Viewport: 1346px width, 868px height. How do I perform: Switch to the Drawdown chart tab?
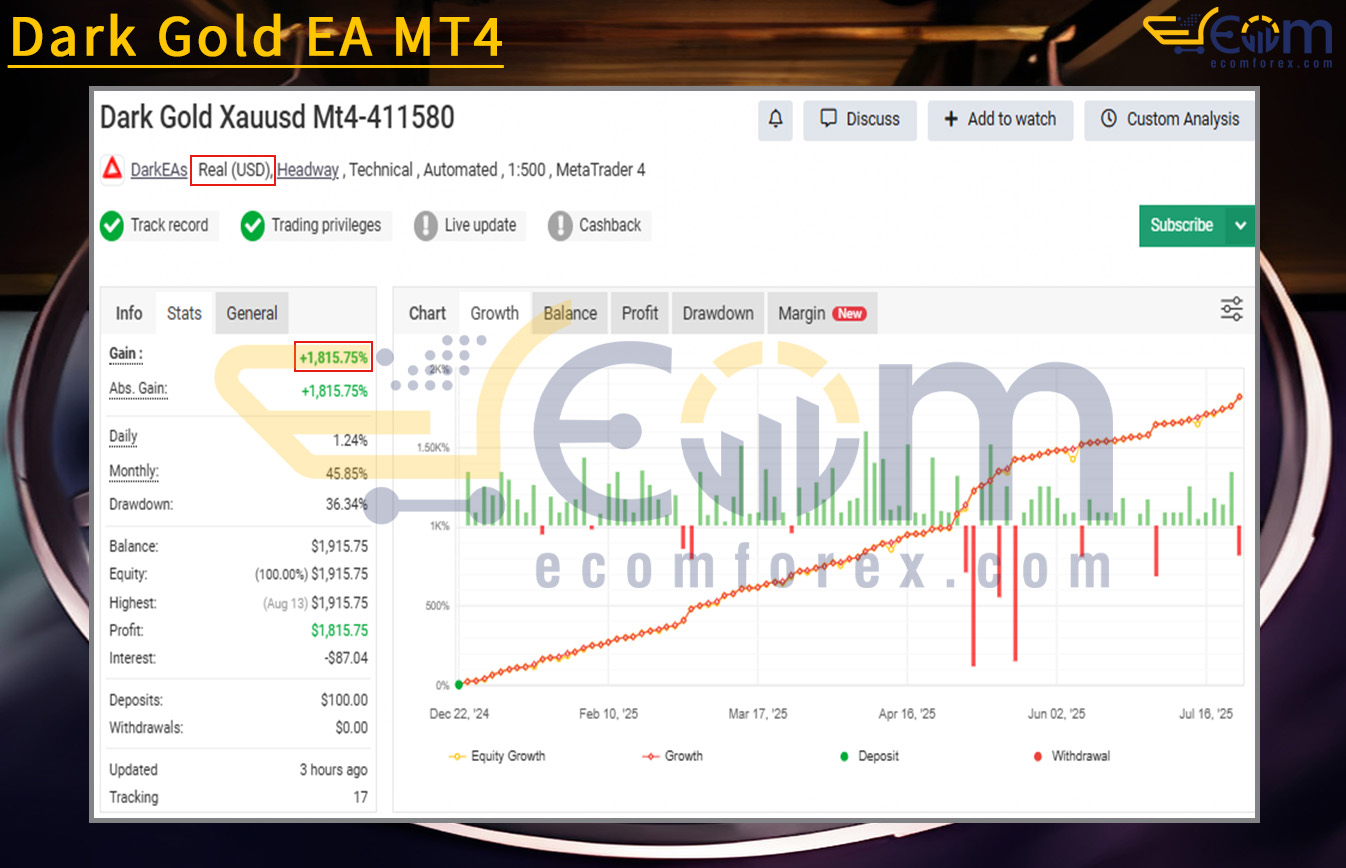click(x=718, y=313)
